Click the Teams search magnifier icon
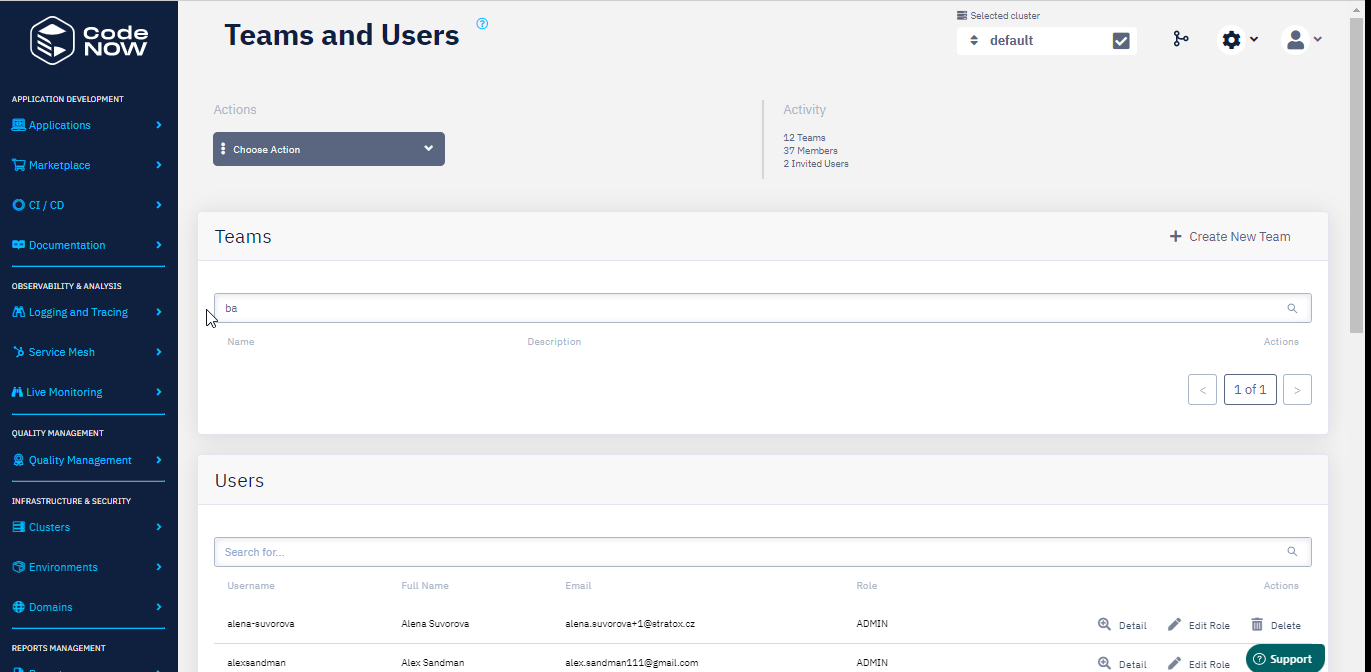The width and height of the screenshot is (1371, 672). (1292, 308)
